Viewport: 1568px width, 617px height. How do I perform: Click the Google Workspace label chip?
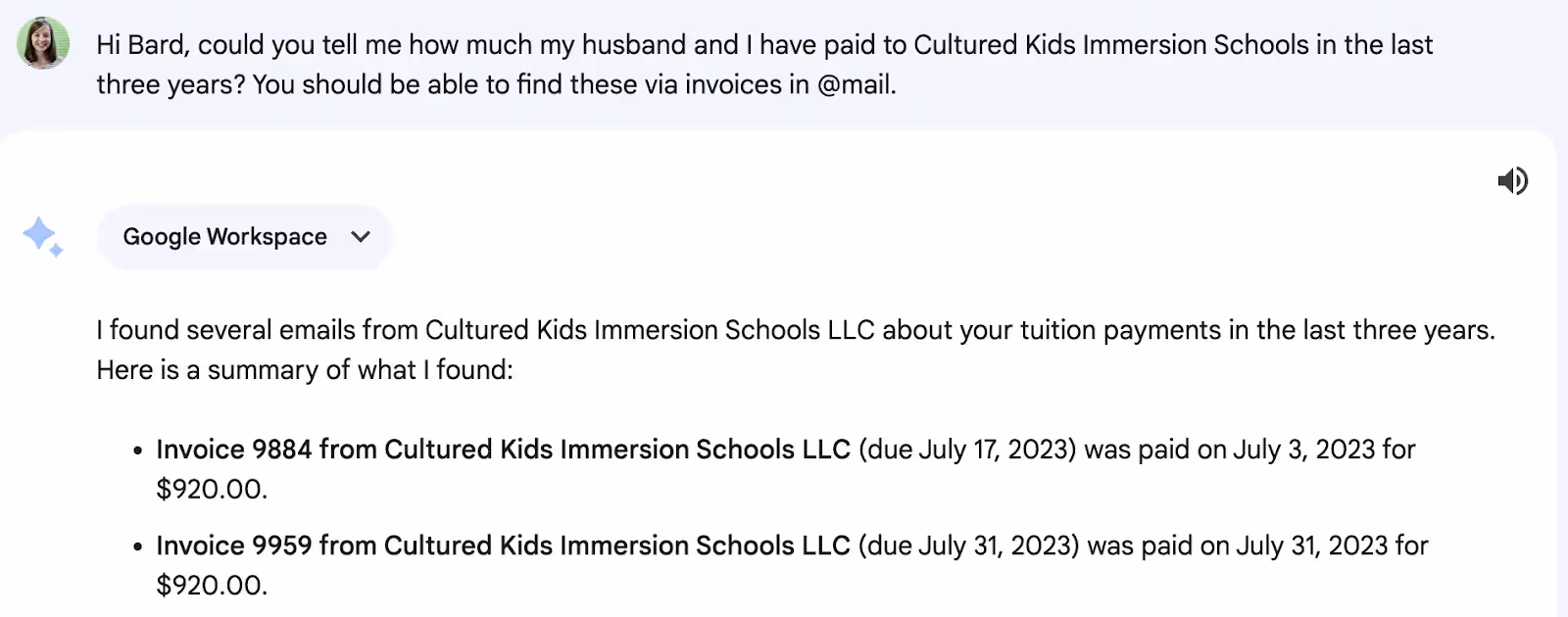244,237
